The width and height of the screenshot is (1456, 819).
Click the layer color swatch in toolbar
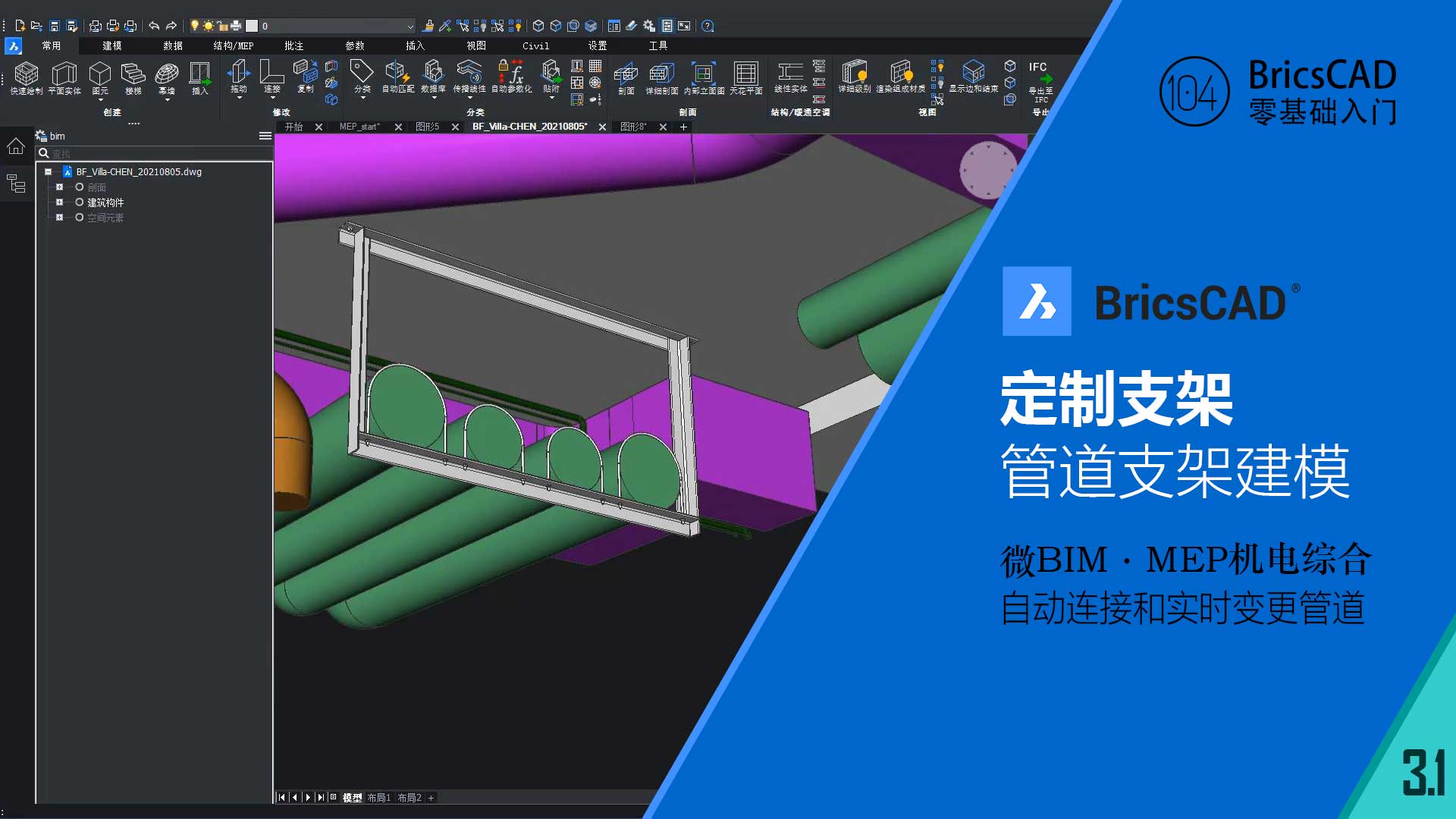point(252,27)
